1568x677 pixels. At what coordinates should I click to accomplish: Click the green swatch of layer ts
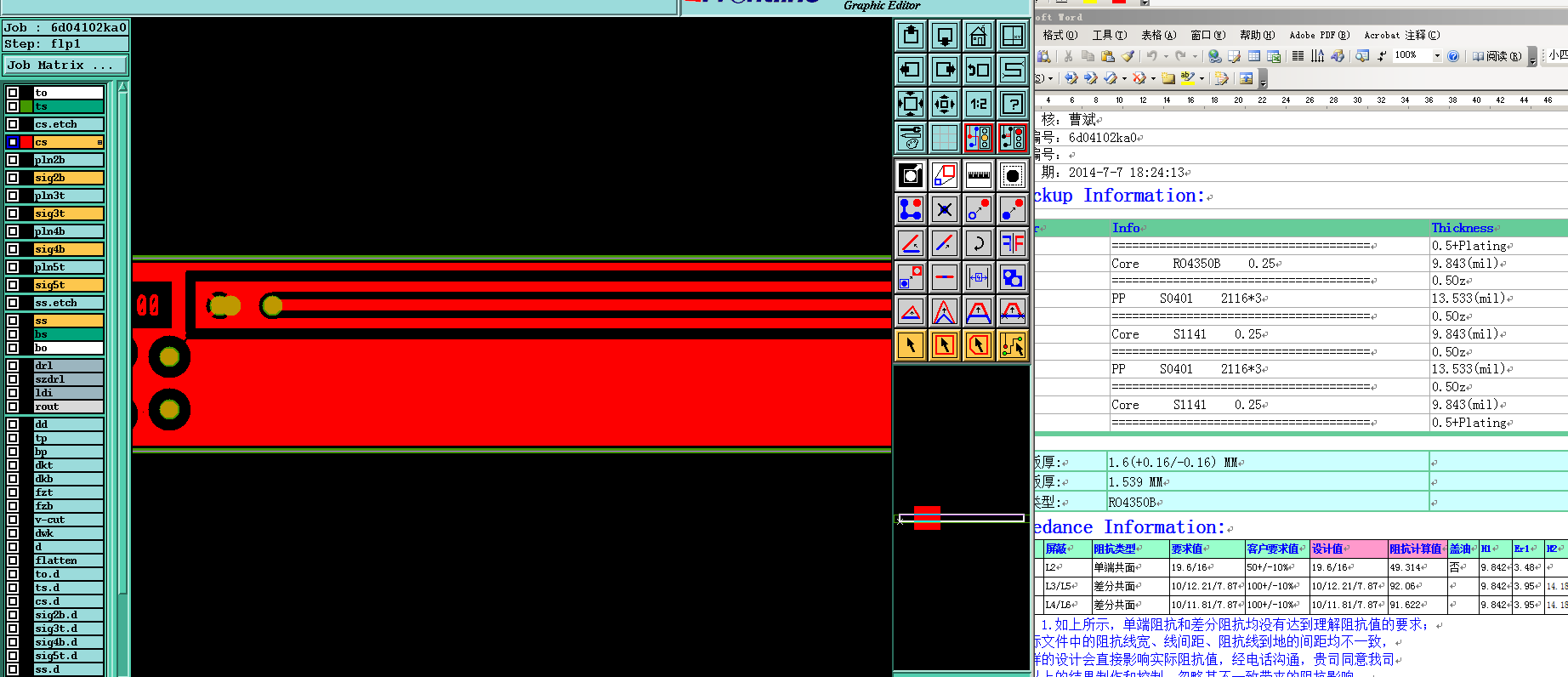click(x=26, y=106)
